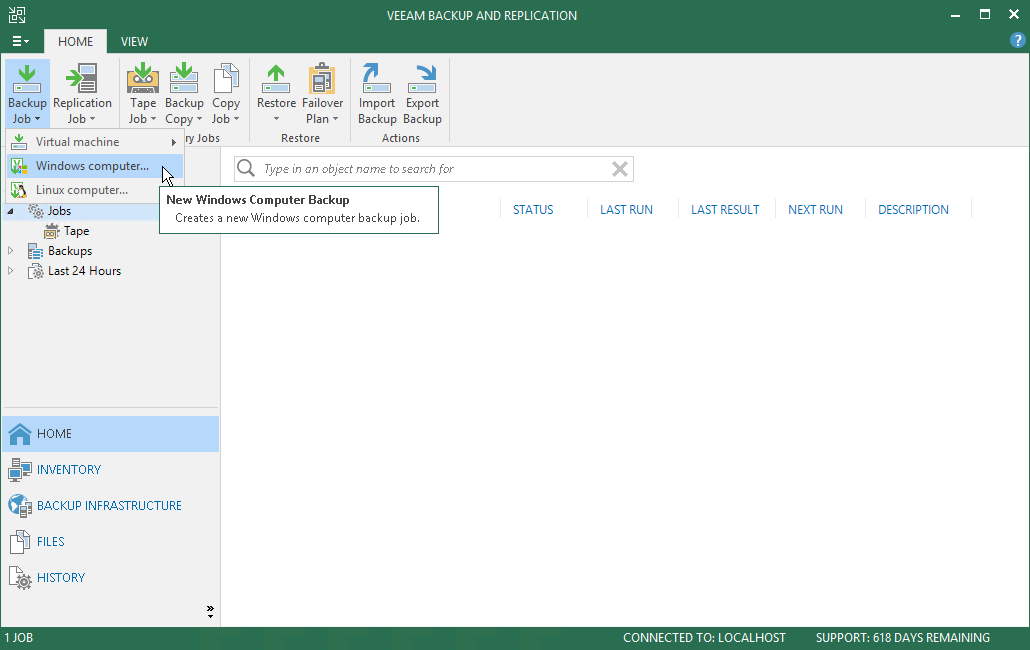Open the Restore ribbon button
The image size is (1030, 650).
pos(276,93)
